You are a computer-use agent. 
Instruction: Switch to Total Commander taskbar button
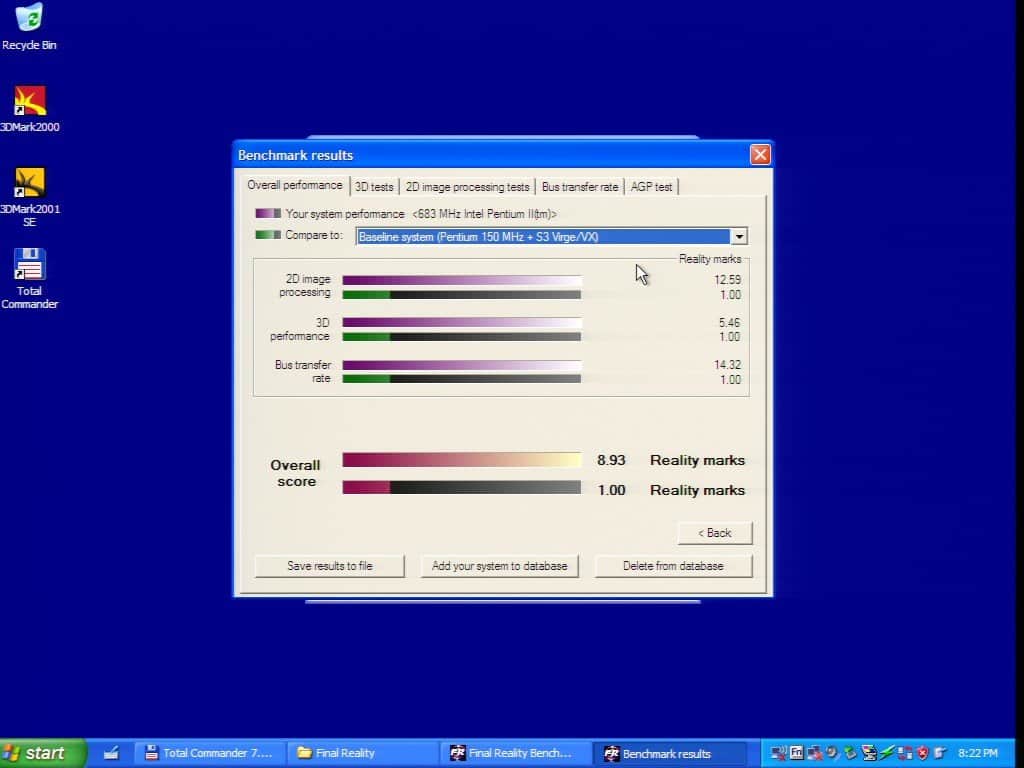tap(210, 753)
